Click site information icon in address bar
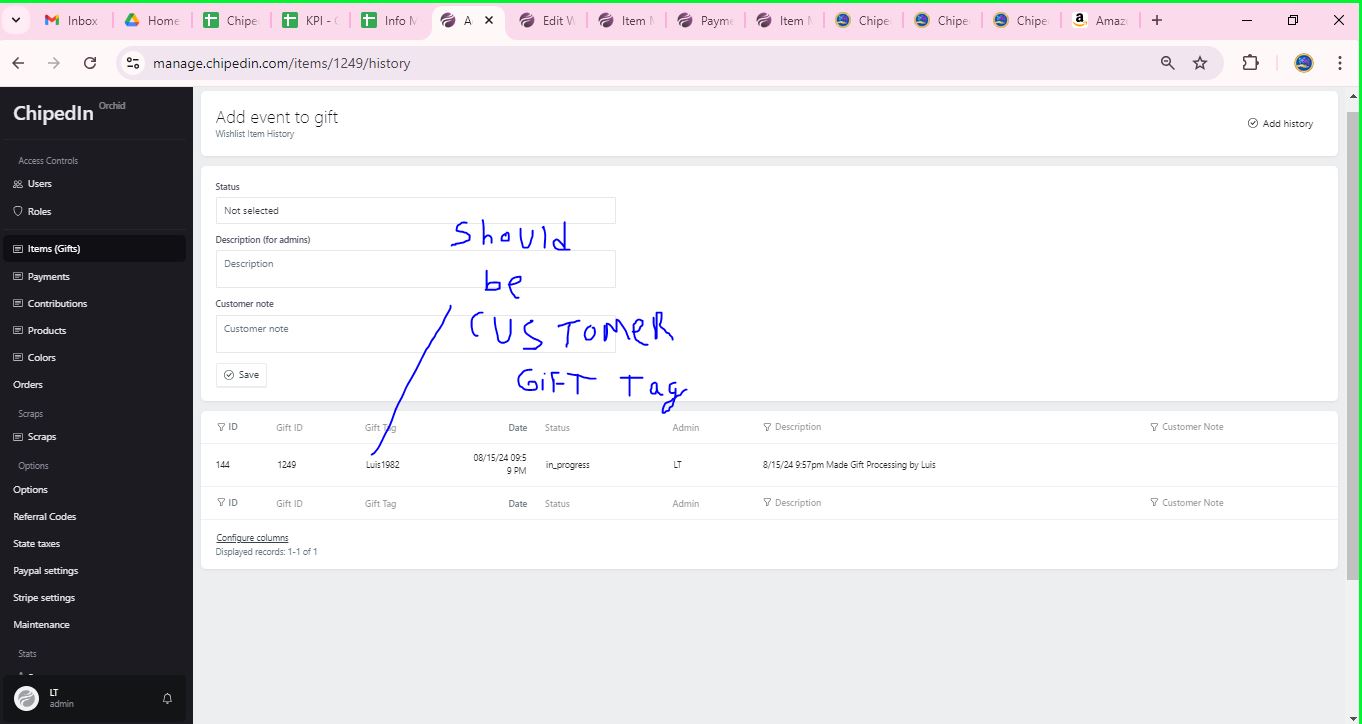 click(133, 63)
